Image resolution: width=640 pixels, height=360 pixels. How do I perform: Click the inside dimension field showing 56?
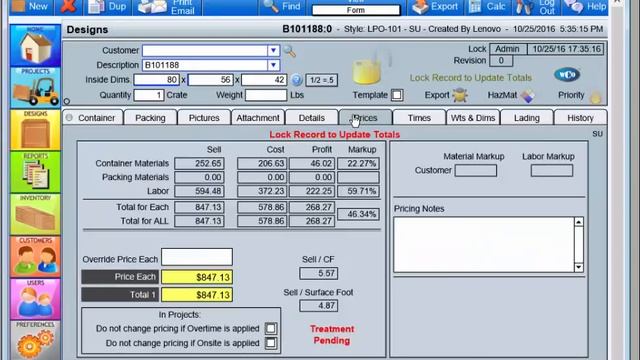[x=211, y=80]
